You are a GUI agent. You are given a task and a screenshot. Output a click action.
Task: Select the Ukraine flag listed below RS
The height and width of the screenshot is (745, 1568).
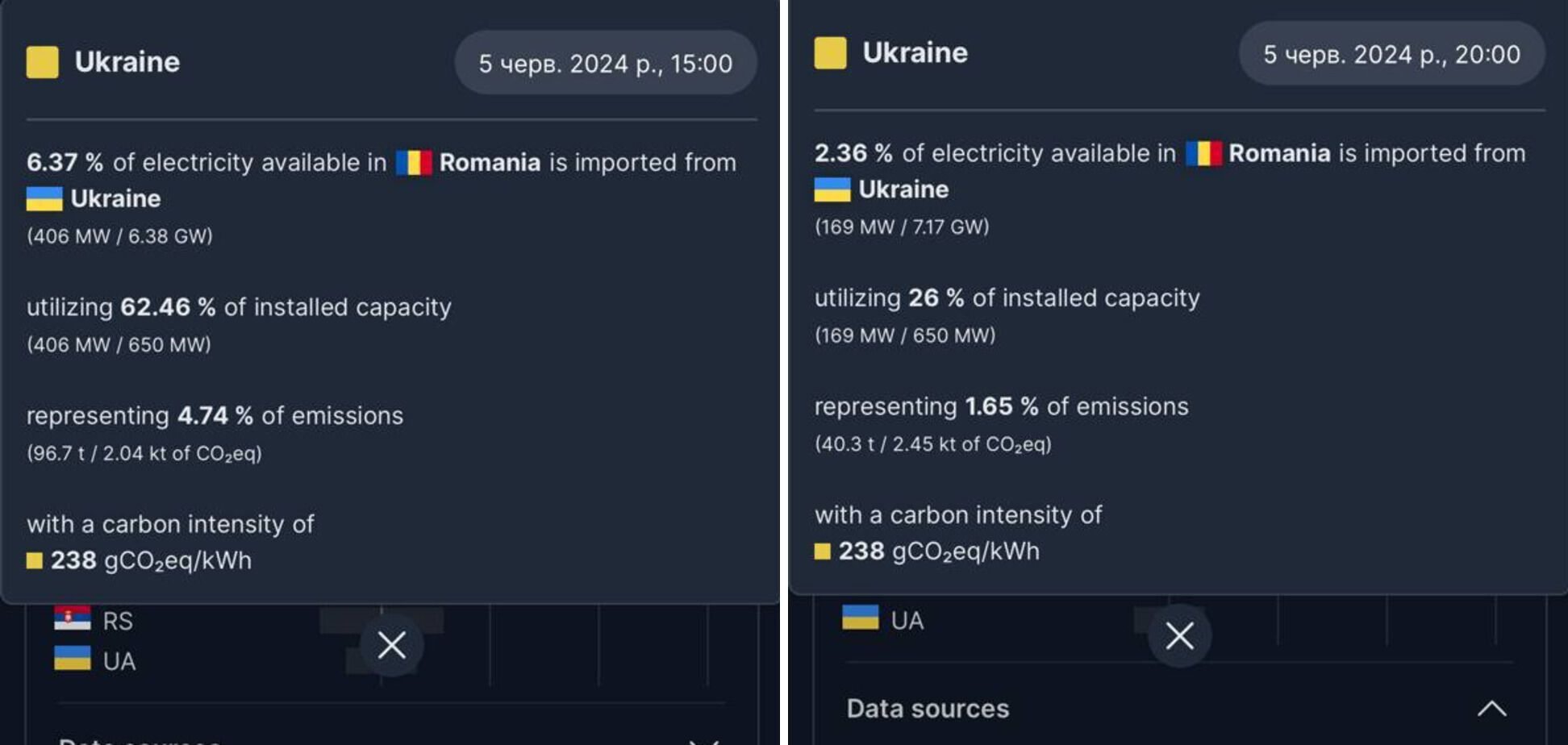[73, 659]
